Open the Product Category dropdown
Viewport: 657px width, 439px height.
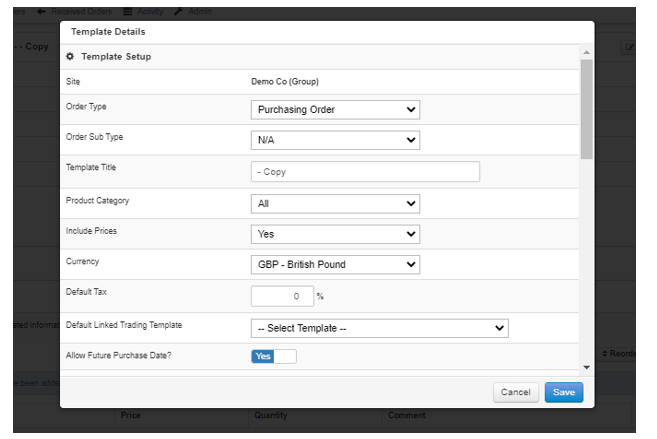[x=335, y=204]
